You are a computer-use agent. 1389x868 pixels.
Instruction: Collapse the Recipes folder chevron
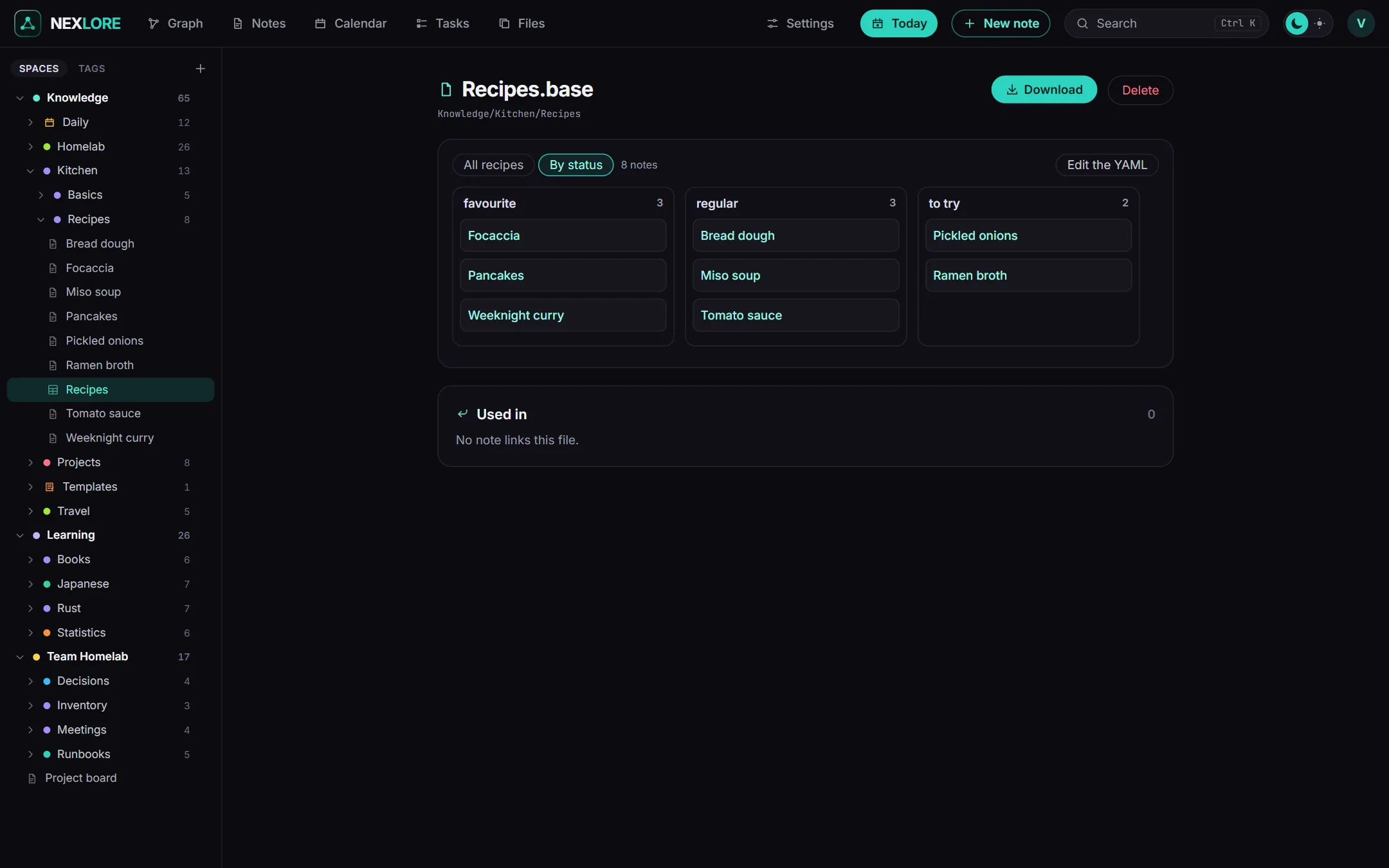(x=41, y=219)
